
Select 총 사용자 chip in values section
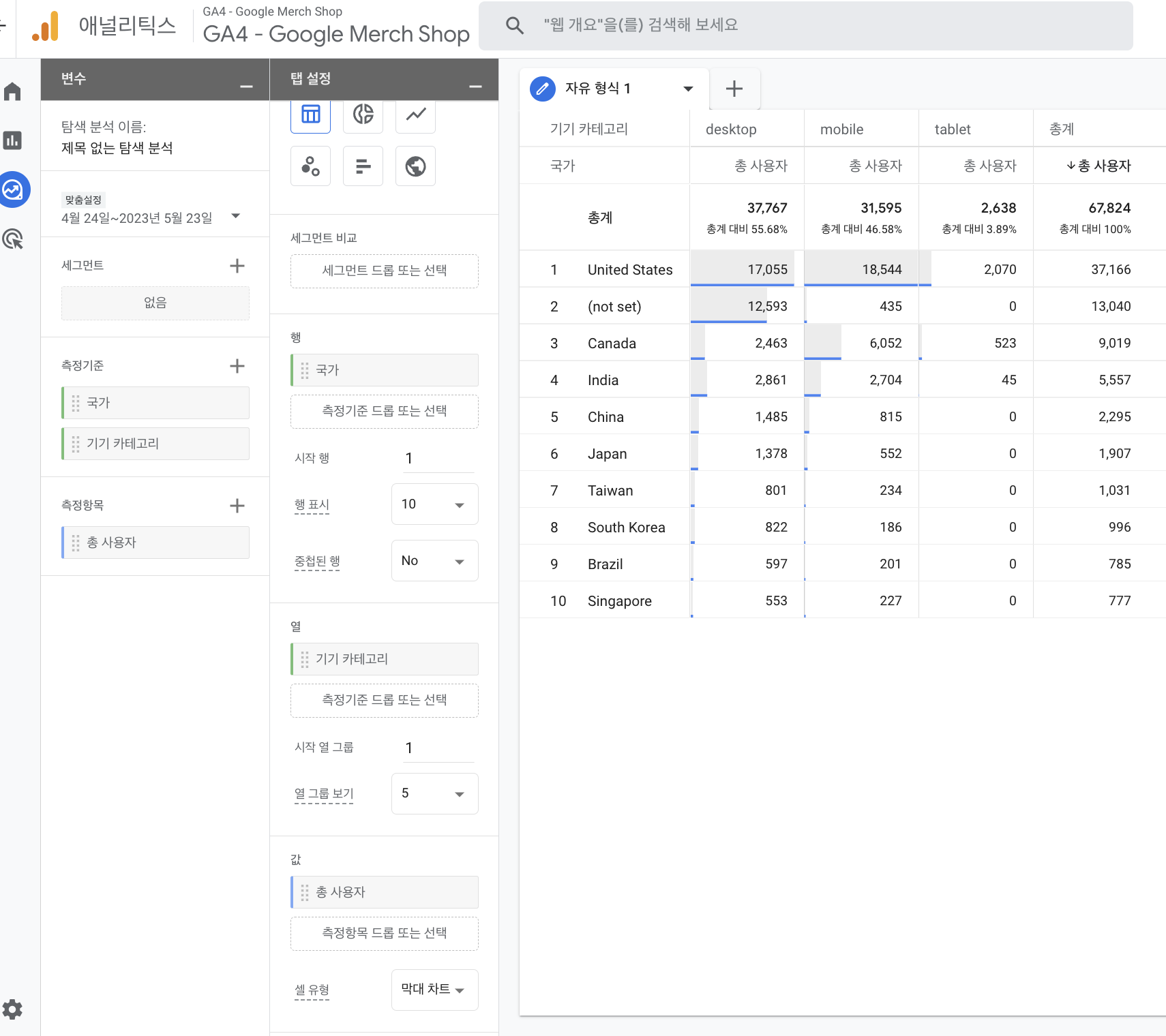[x=385, y=892]
